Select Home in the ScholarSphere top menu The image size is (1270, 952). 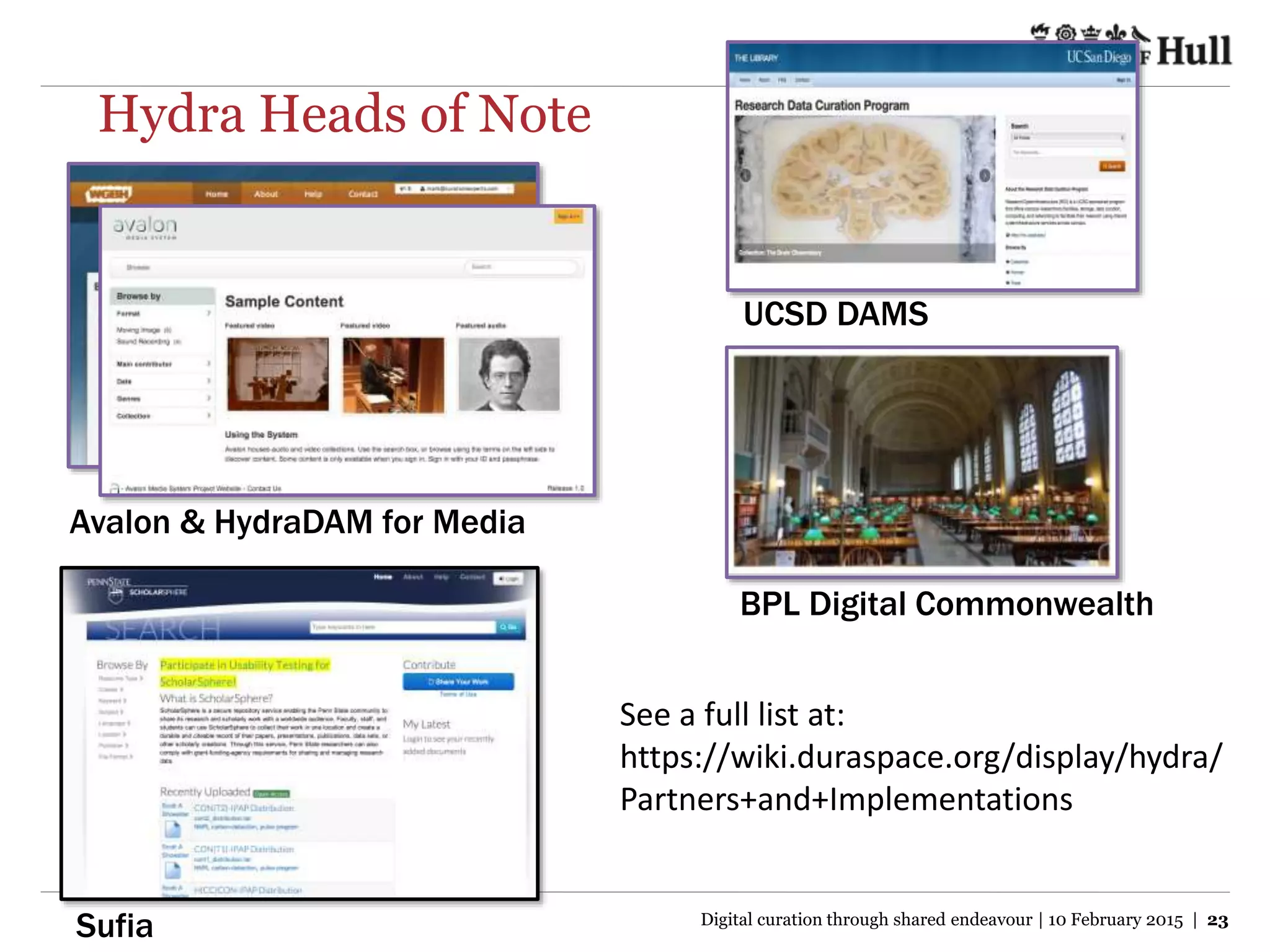[383, 577]
